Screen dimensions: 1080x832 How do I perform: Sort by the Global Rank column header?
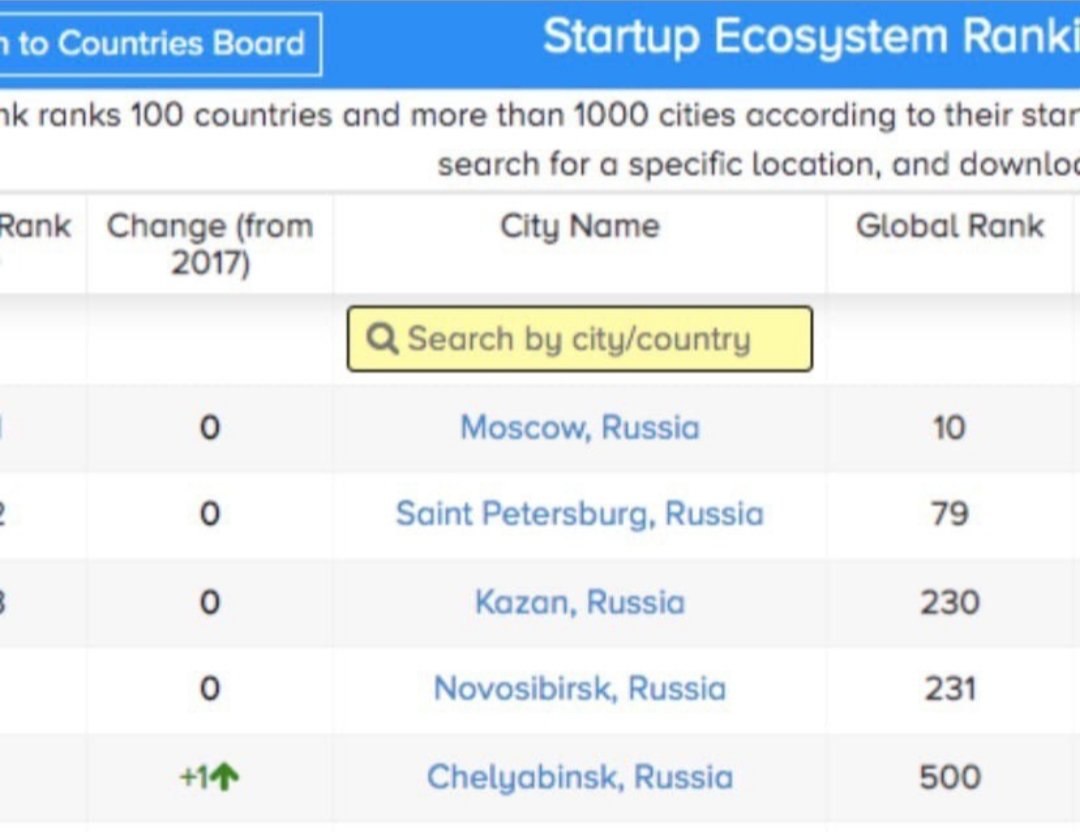(950, 226)
